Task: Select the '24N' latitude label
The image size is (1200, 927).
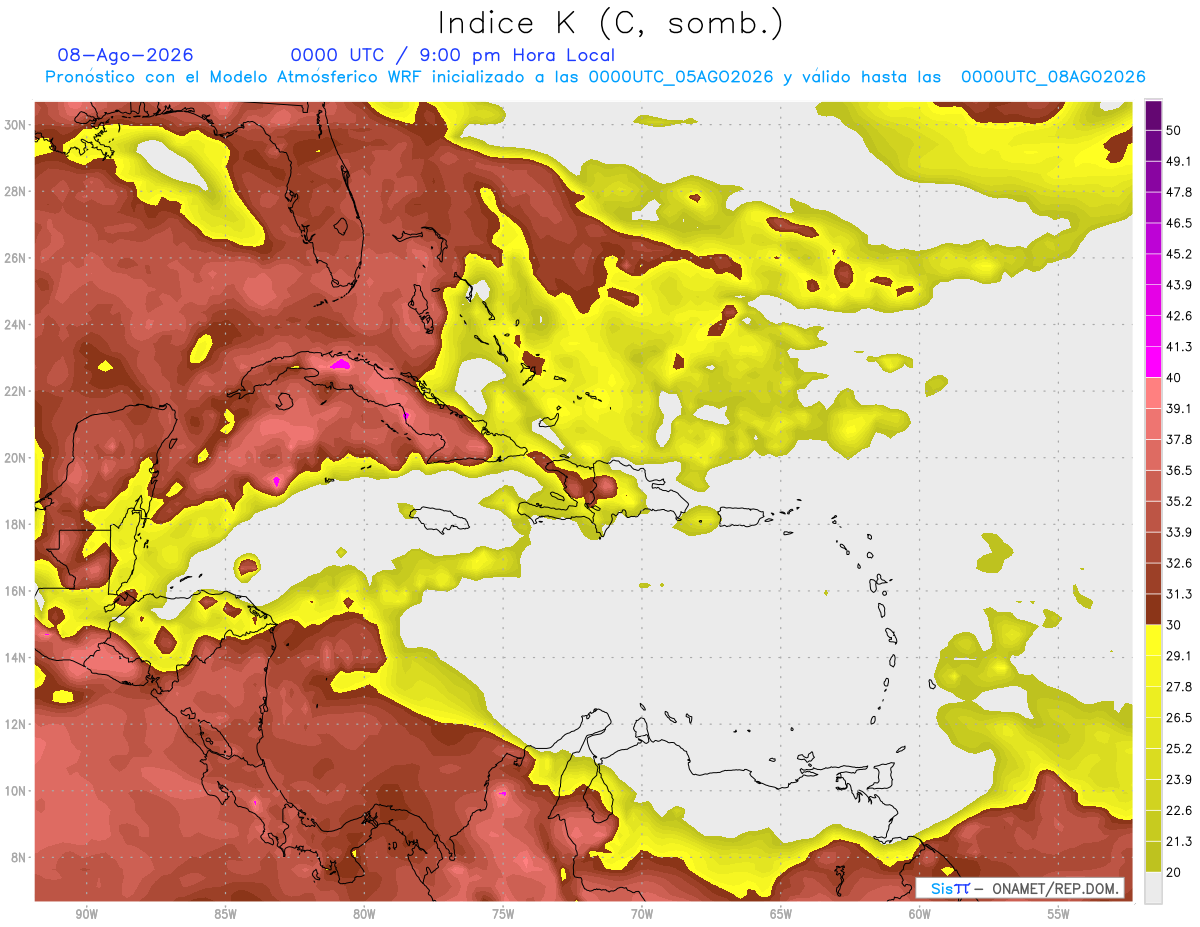Action: click(16, 325)
